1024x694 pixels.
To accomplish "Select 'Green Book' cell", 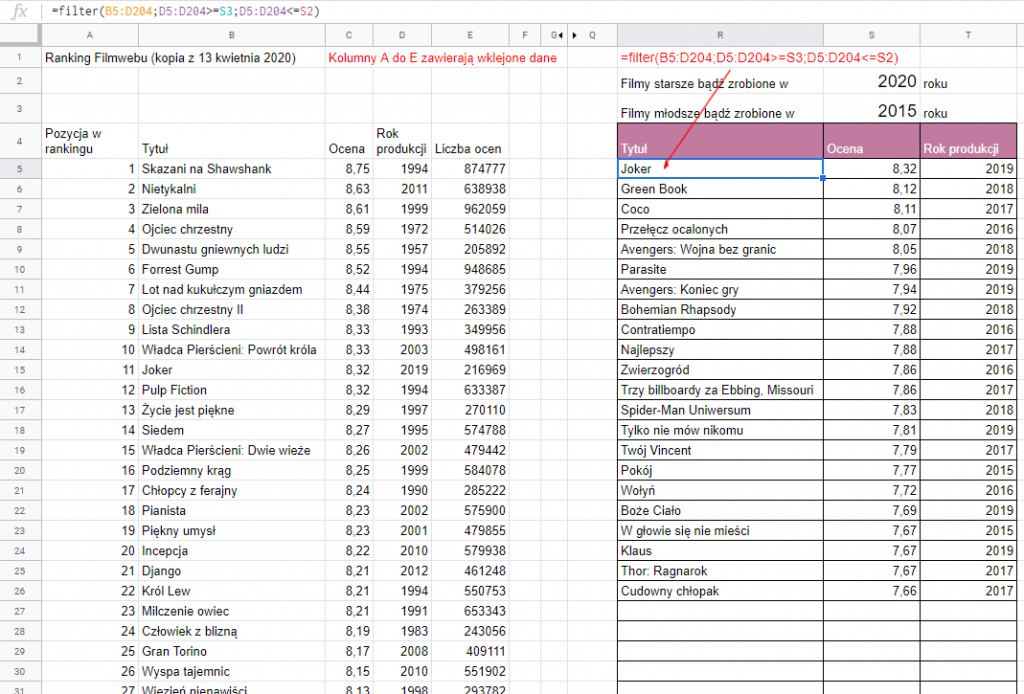I will (x=720, y=189).
